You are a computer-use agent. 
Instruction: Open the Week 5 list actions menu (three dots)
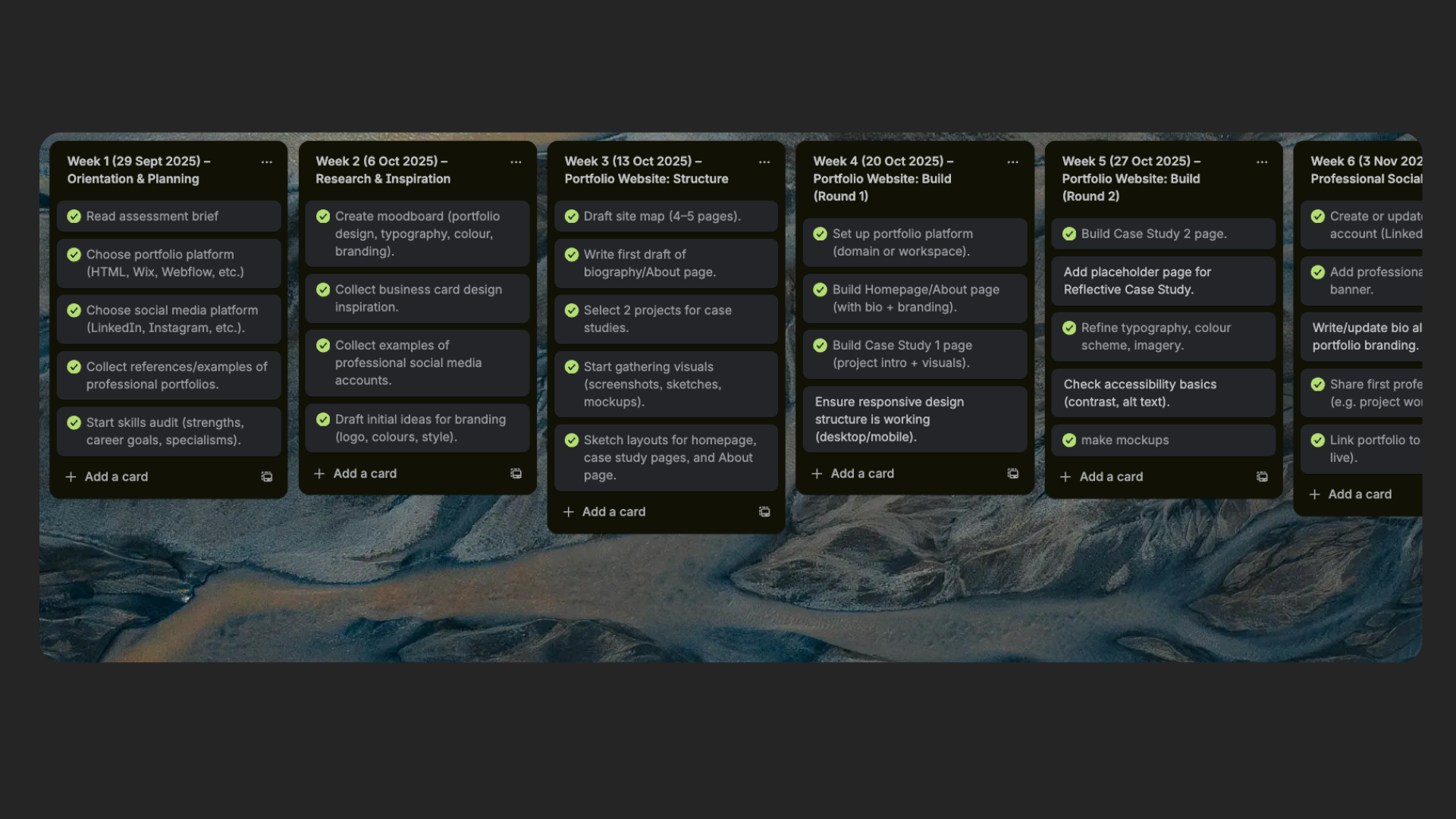(1262, 162)
